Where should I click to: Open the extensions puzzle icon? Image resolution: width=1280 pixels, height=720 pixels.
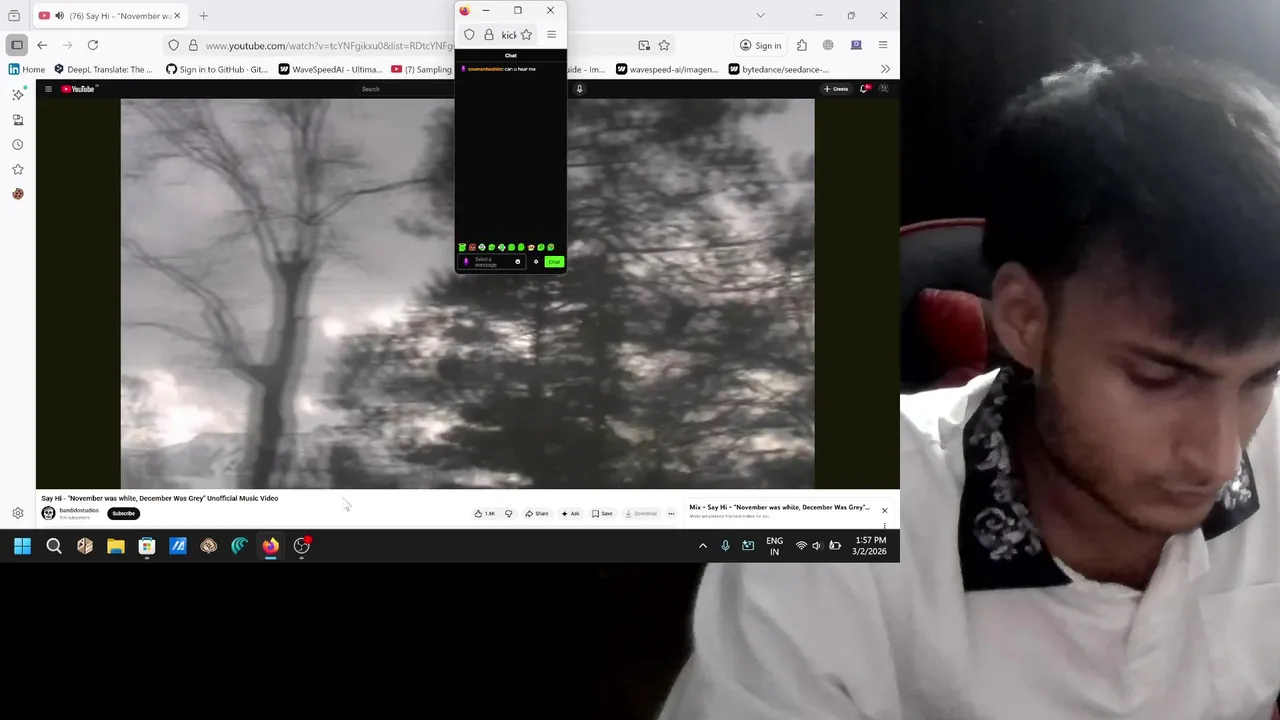point(802,45)
